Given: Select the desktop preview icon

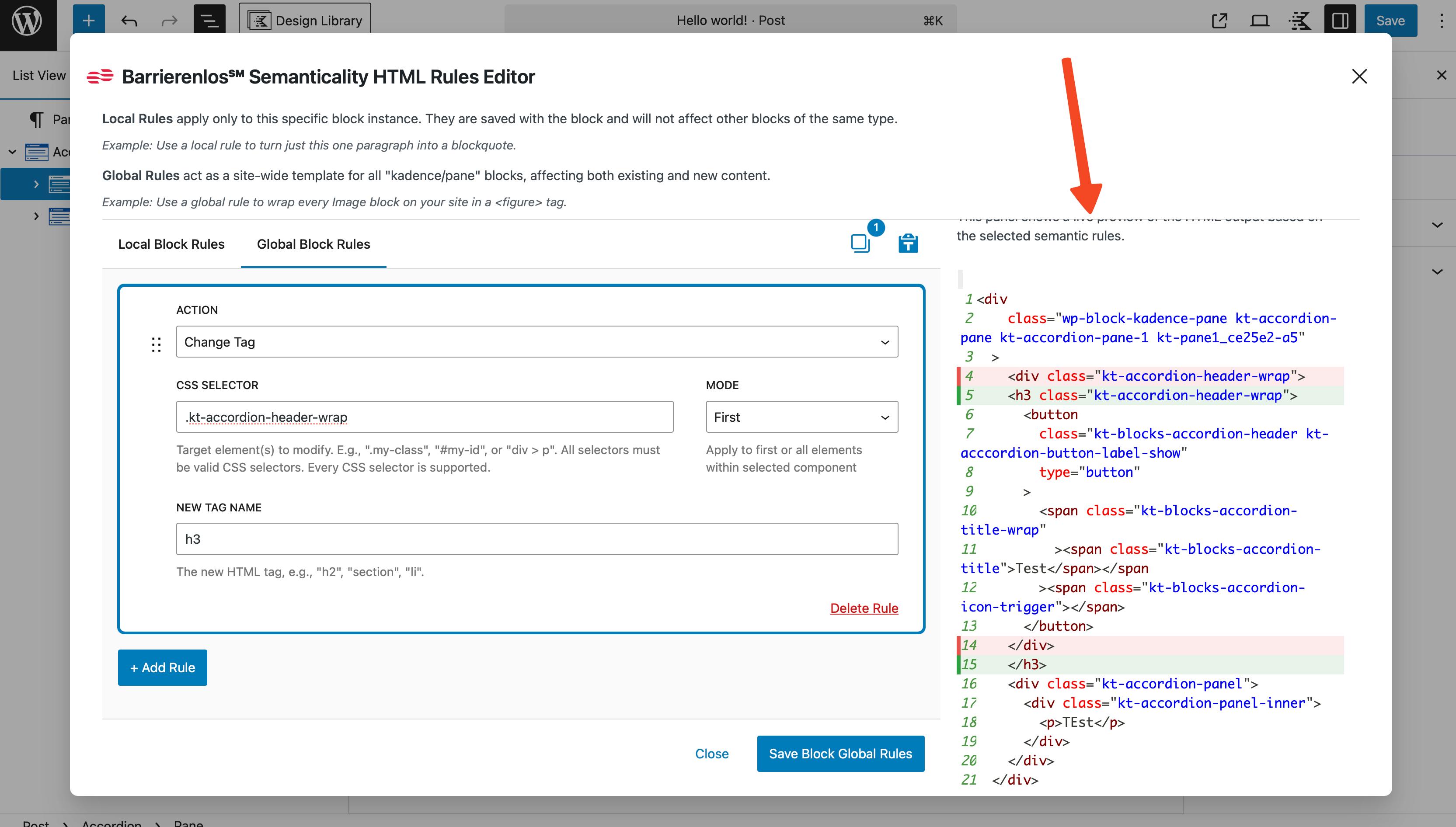Looking at the screenshot, I should click(x=1259, y=21).
